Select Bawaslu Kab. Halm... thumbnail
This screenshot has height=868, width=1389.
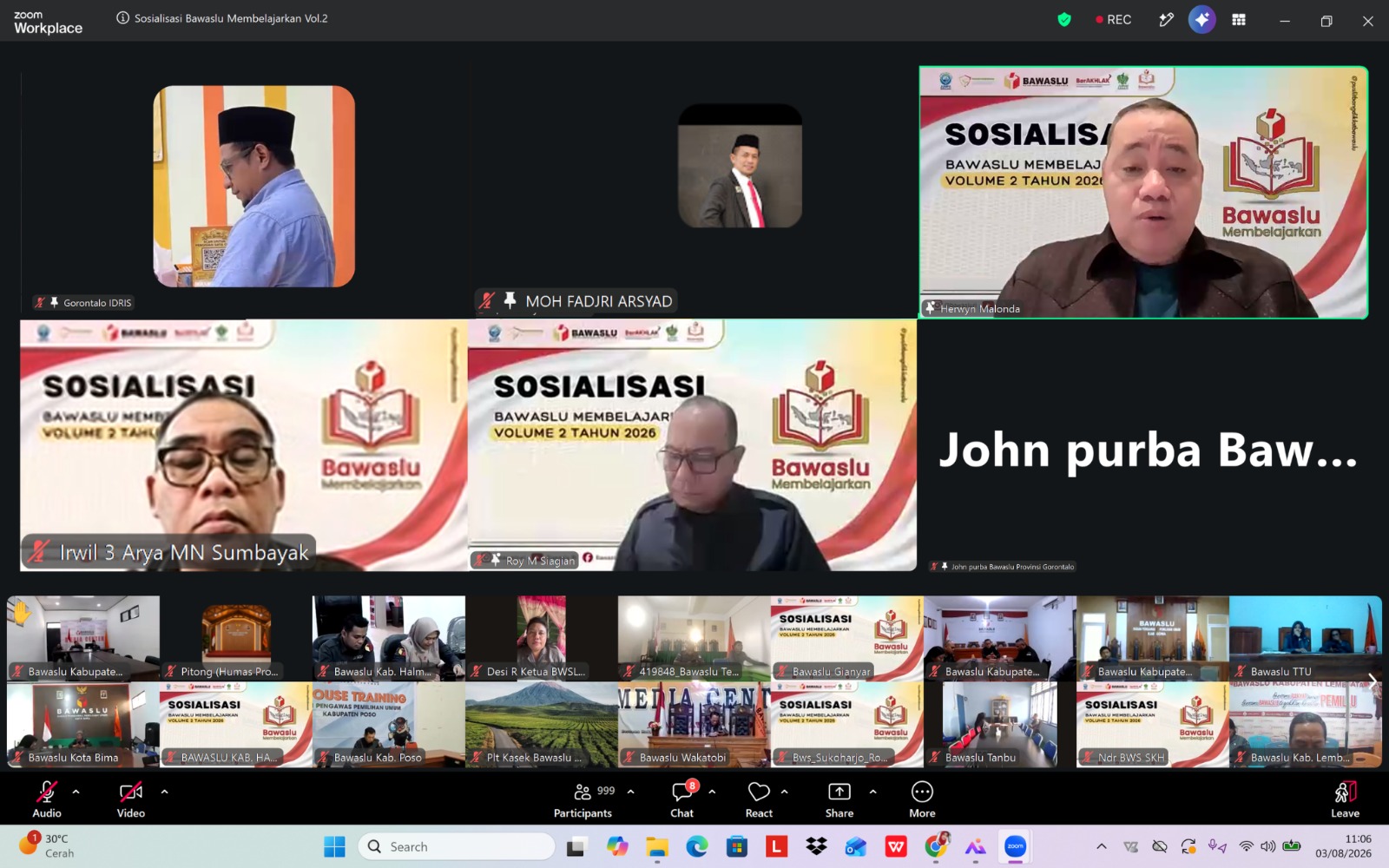(389, 638)
